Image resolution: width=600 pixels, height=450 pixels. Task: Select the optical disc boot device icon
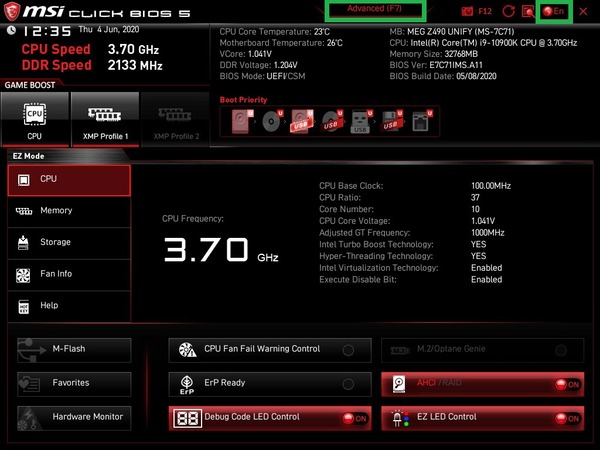click(272, 121)
